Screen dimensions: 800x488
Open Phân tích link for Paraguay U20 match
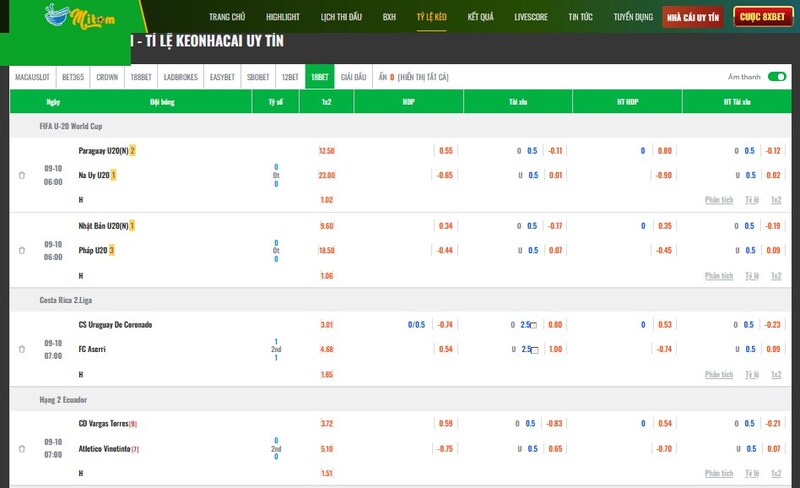point(719,200)
